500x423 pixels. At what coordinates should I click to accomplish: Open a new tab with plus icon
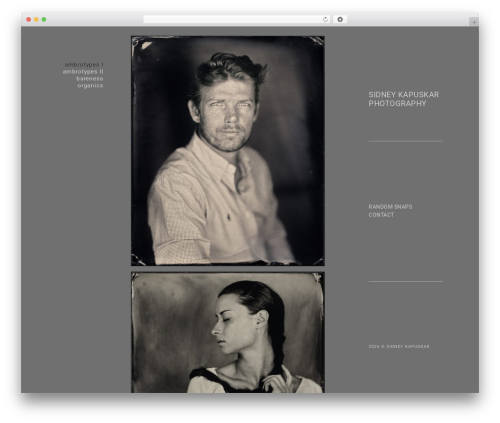pos(474,22)
